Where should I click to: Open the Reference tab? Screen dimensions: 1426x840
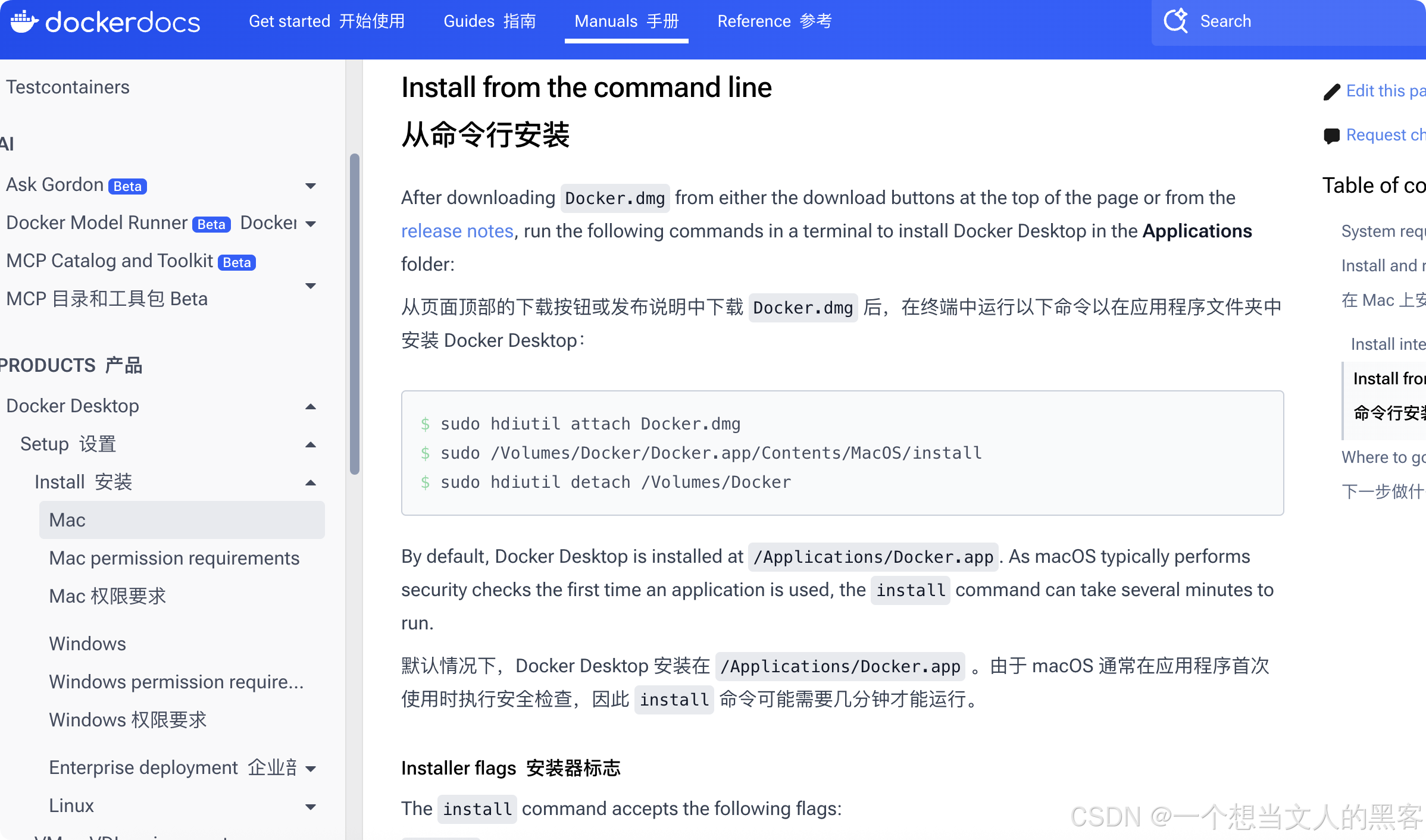774,21
